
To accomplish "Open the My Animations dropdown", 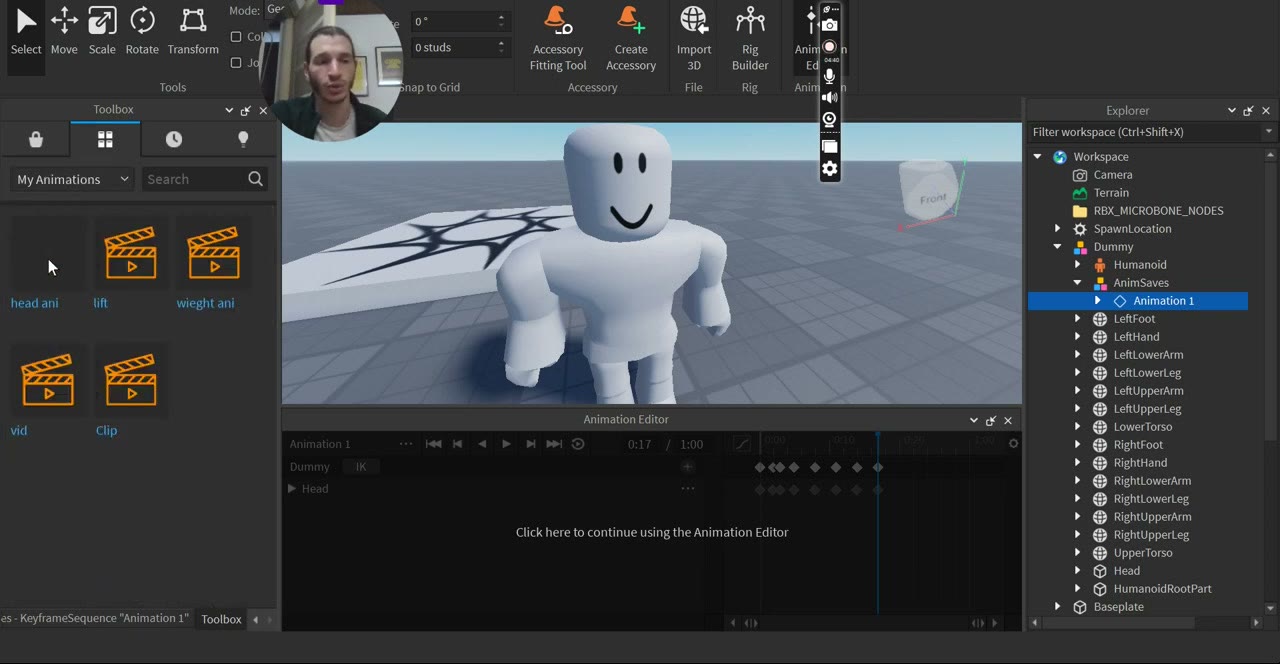I will [73, 179].
